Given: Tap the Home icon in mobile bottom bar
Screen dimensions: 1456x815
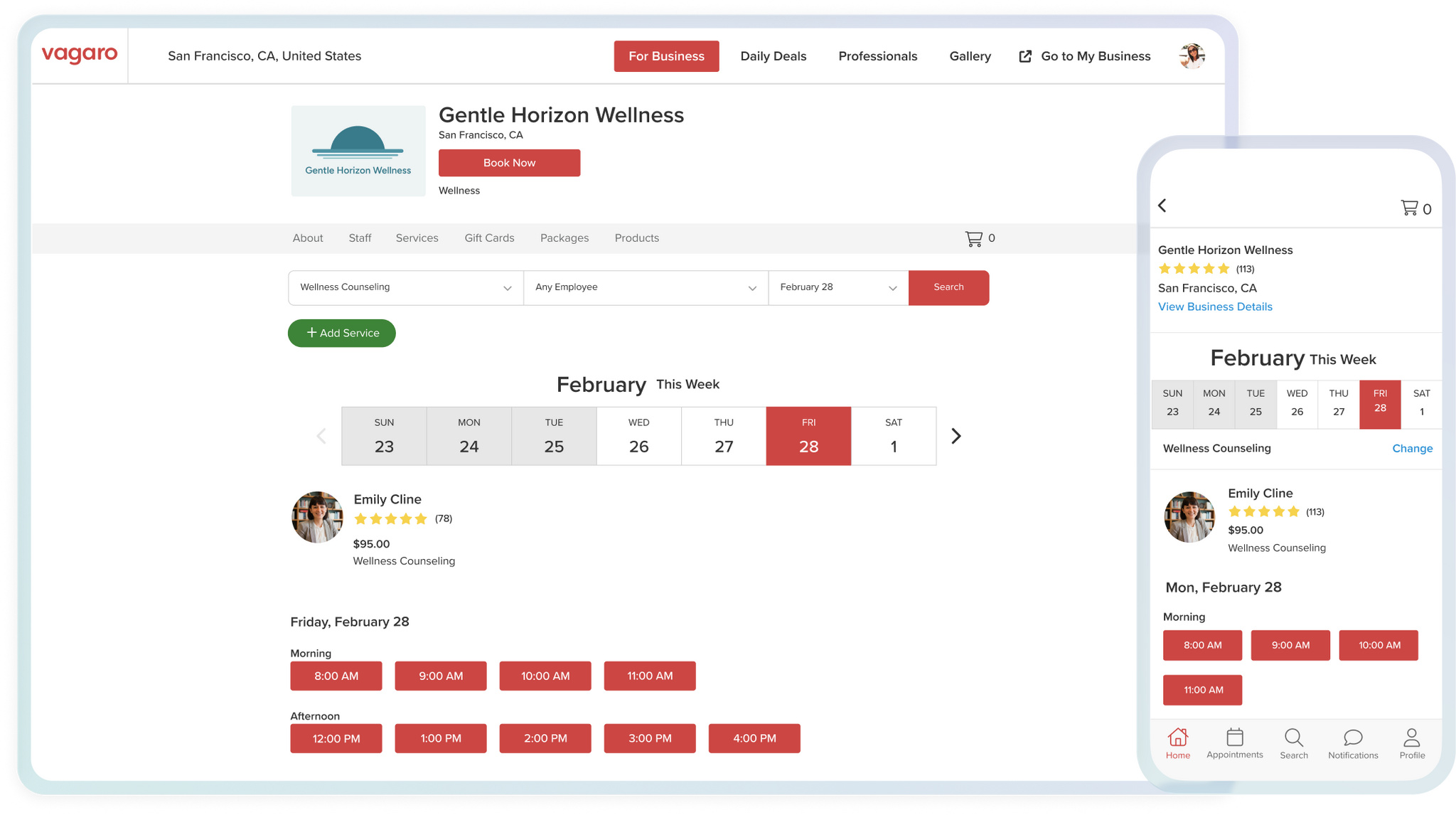Looking at the screenshot, I should [x=1178, y=737].
